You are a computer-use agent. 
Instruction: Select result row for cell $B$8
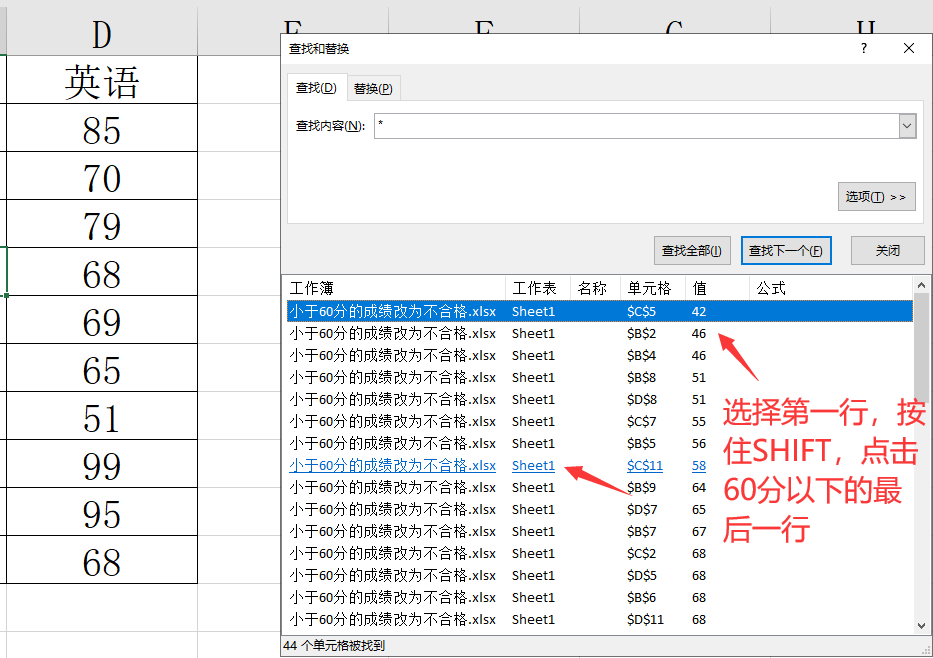[x=599, y=377]
